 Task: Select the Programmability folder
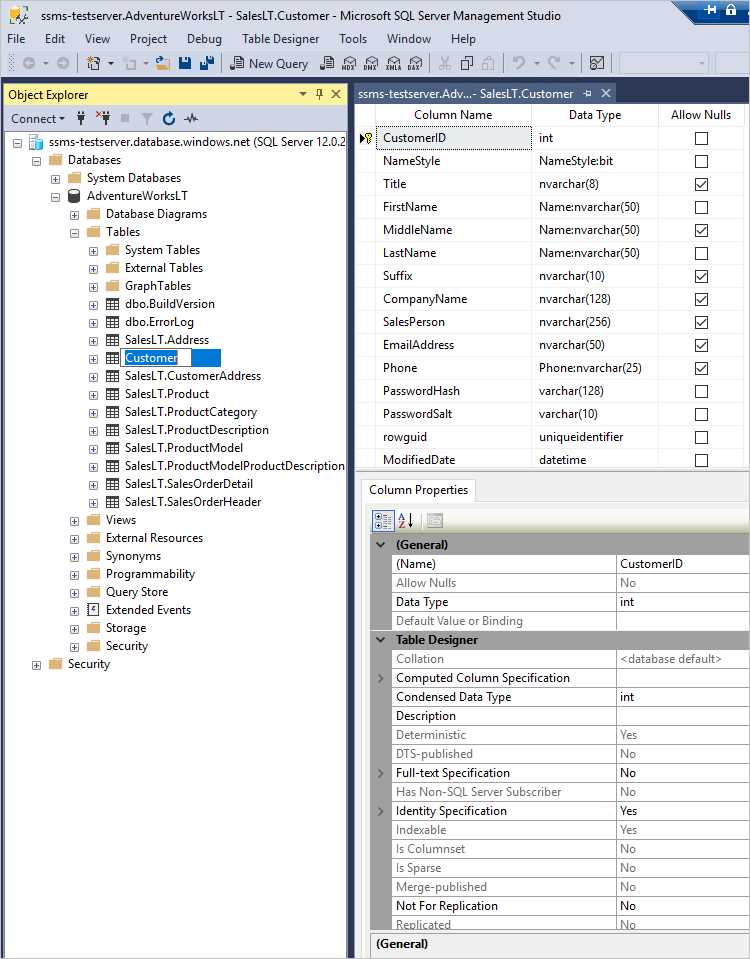(150, 574)
